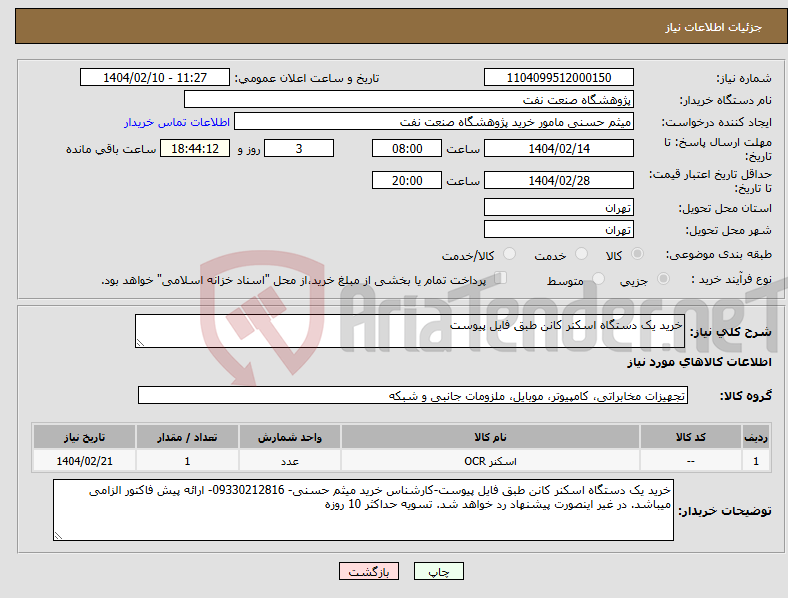Click the validity time field 20:00
This screenshot has height=598, width=788.
[x=407, y=180]
